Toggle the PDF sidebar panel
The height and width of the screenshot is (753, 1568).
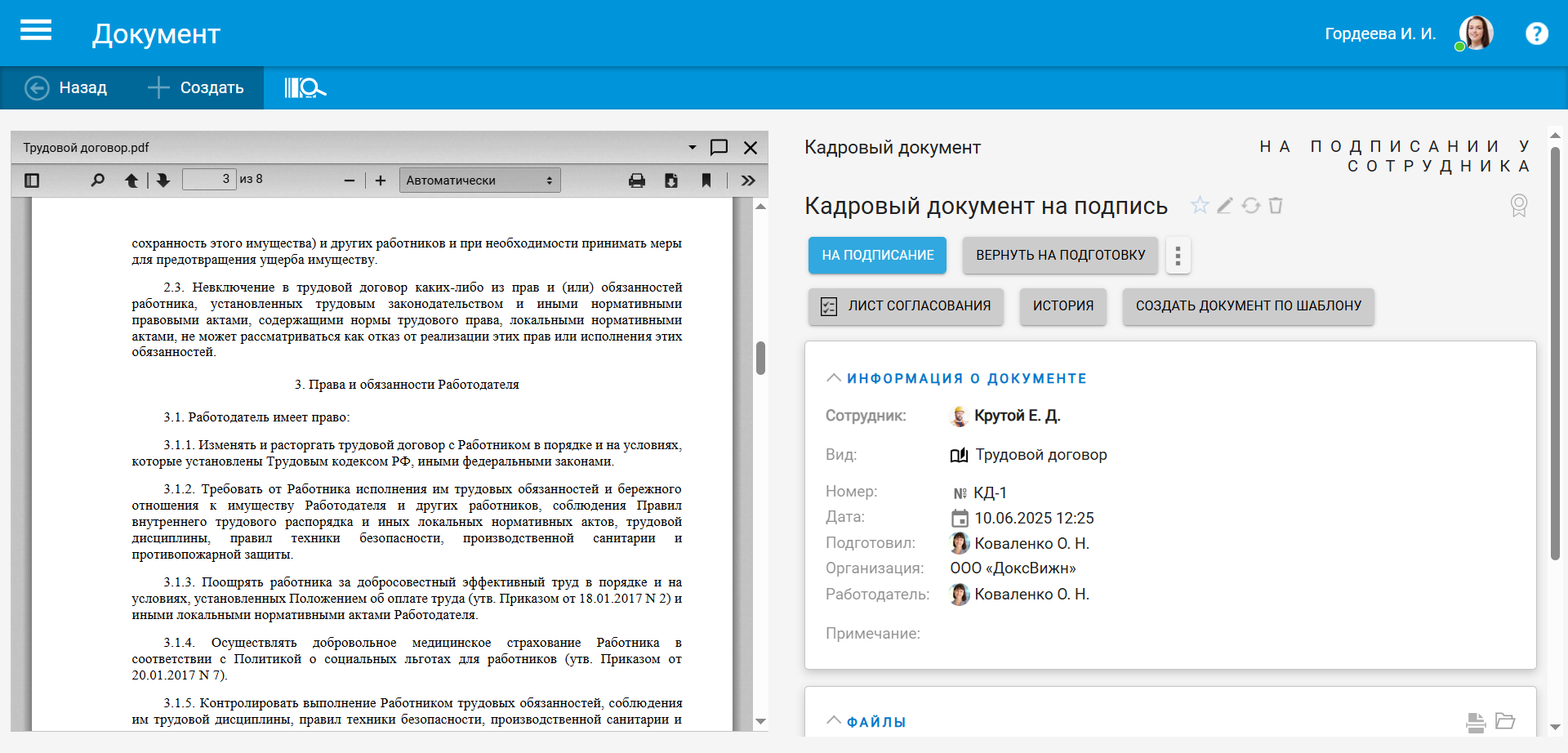pos(32,180)
